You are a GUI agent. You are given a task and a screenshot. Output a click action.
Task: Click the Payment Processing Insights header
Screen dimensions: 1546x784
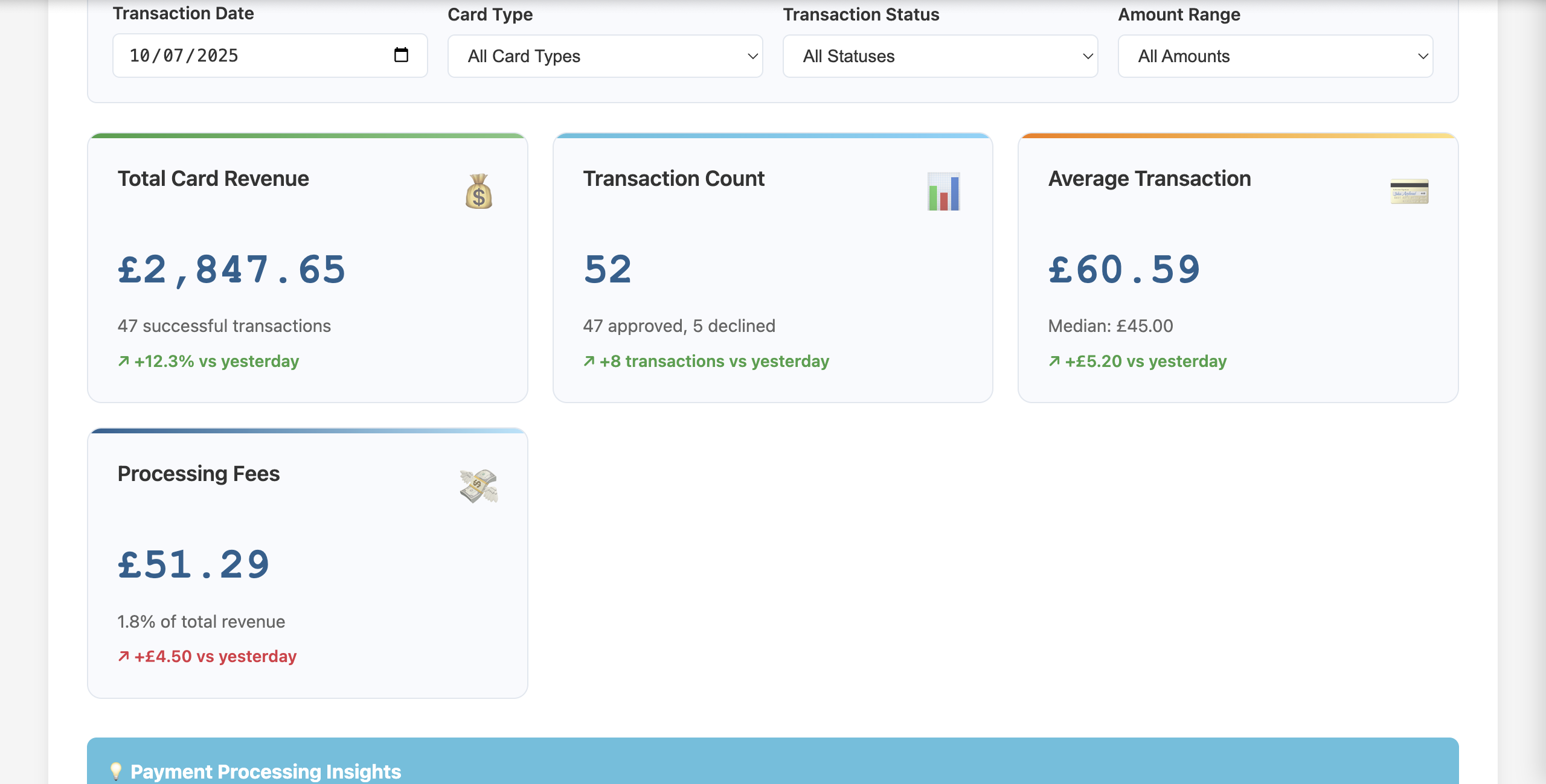(266, 771)
